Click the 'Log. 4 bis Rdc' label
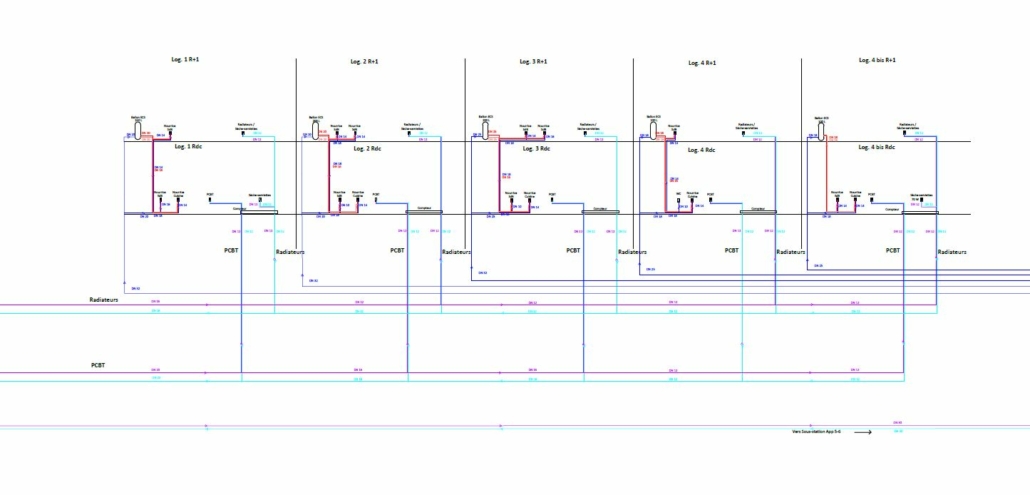 click(877, 147)
